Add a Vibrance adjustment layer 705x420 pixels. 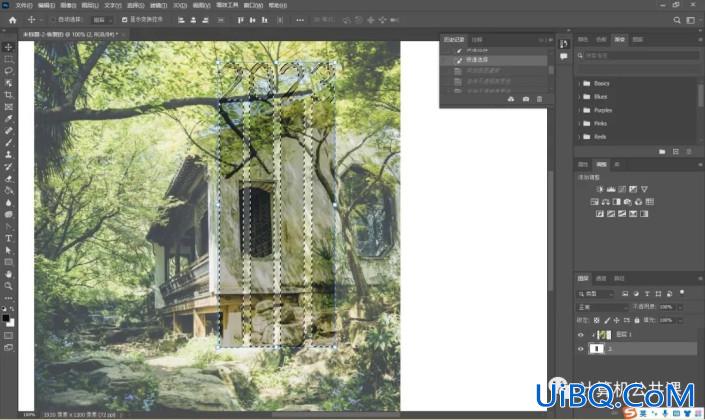pos(644,189)
